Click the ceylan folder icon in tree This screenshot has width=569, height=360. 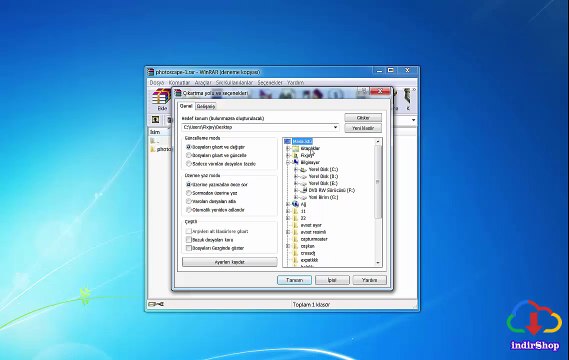click(295, 246)
